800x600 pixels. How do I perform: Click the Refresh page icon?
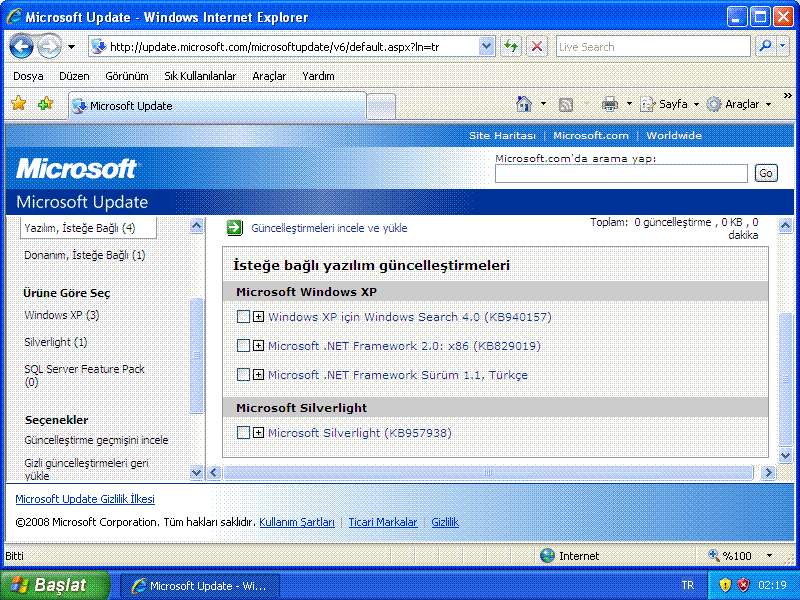point(511,47)
